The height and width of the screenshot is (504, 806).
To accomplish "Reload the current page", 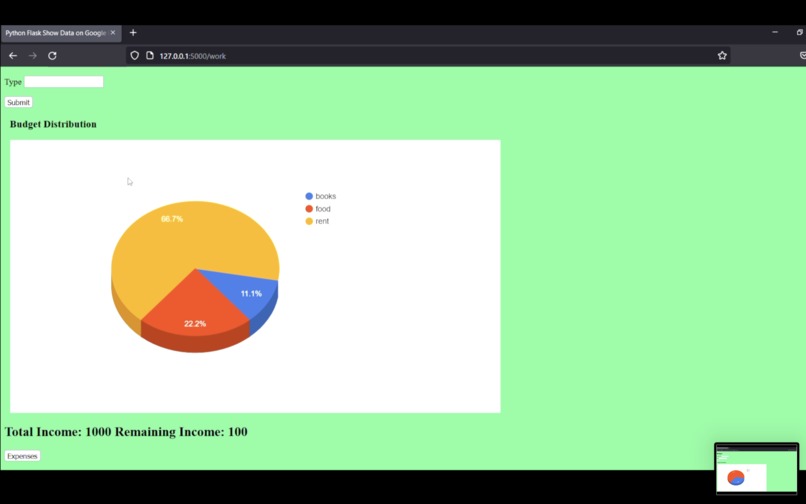I will (52, 56).
